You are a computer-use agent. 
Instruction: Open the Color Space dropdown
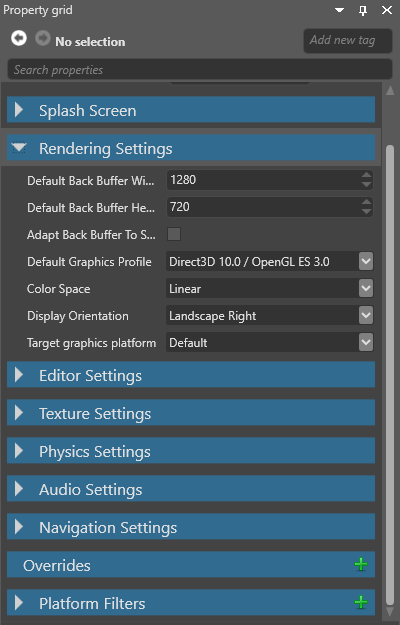pyautogui.click(x=366, y=288)
